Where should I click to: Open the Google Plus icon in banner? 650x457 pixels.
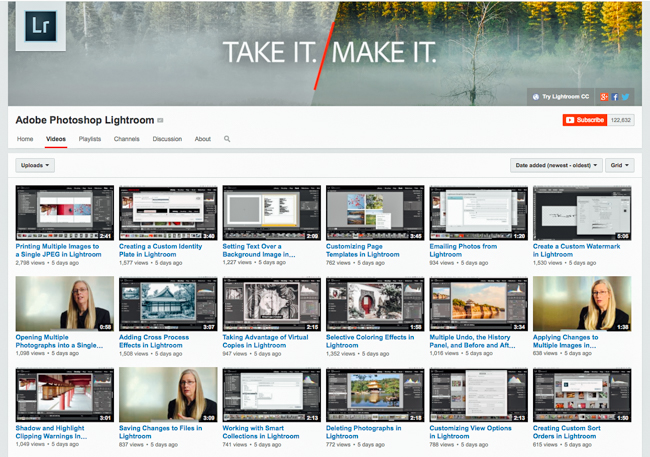click(x=604, y=97)
